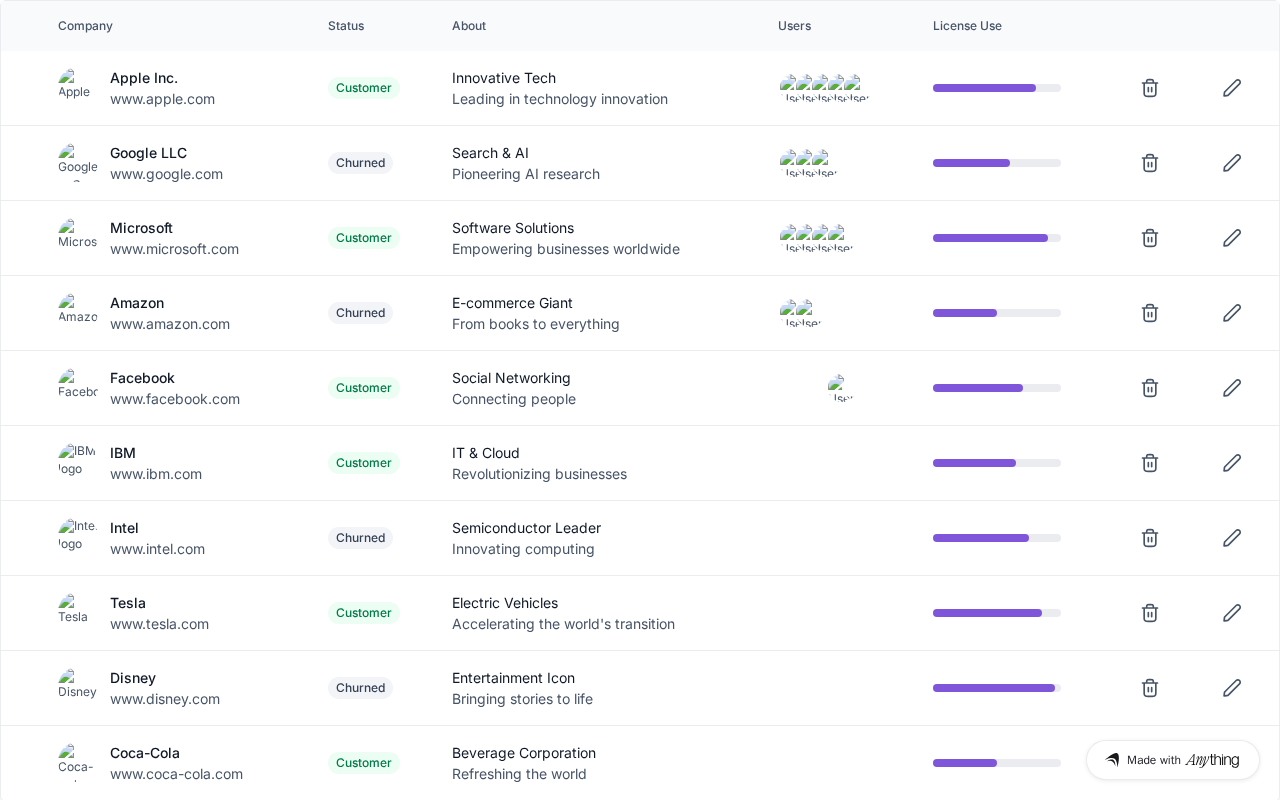Click the Customer badge for Microsoft
Viewport: 1280px width, 800px height.
[x=364, y=238]
